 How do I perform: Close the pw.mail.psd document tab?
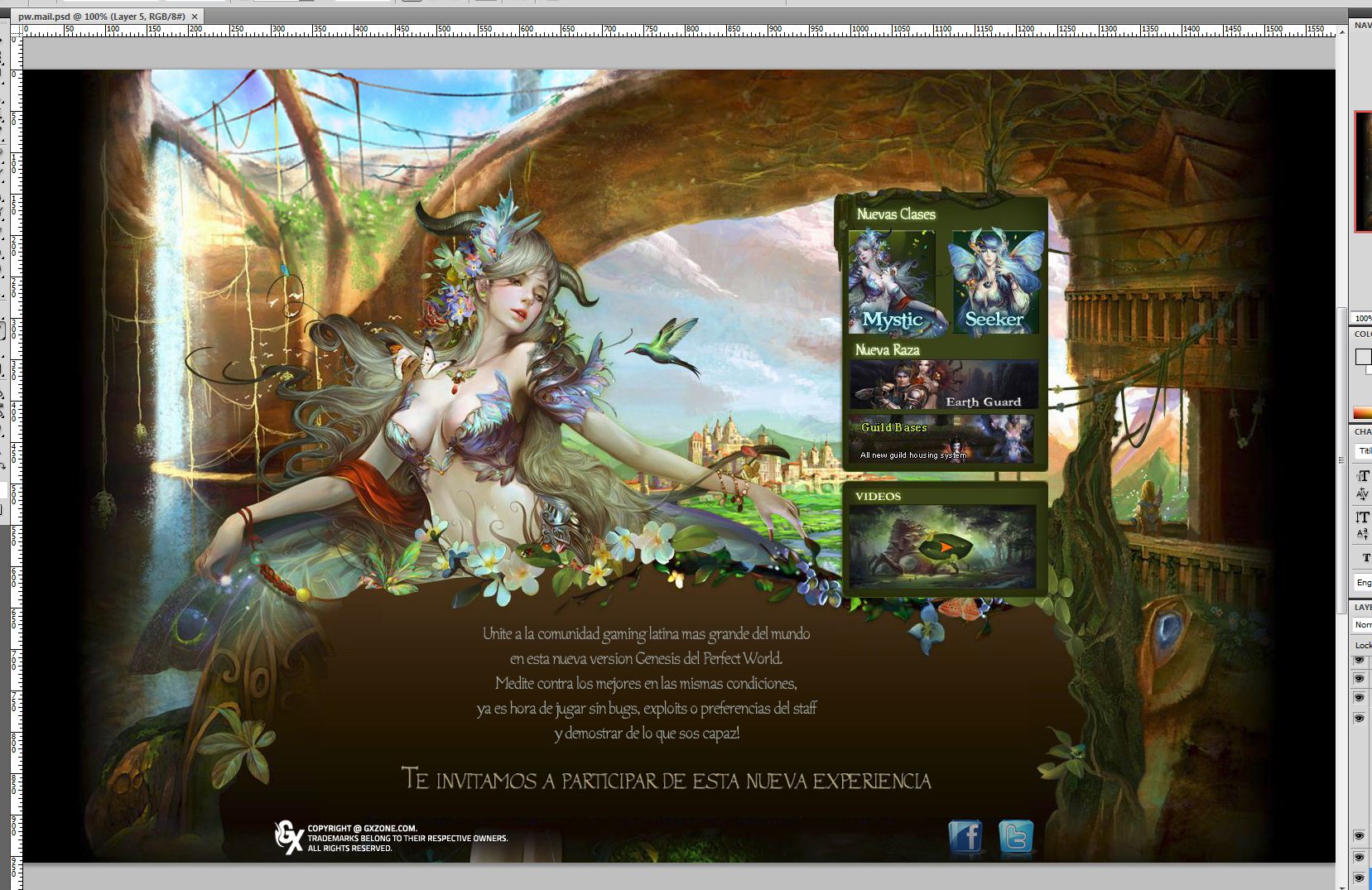(195, 17)
